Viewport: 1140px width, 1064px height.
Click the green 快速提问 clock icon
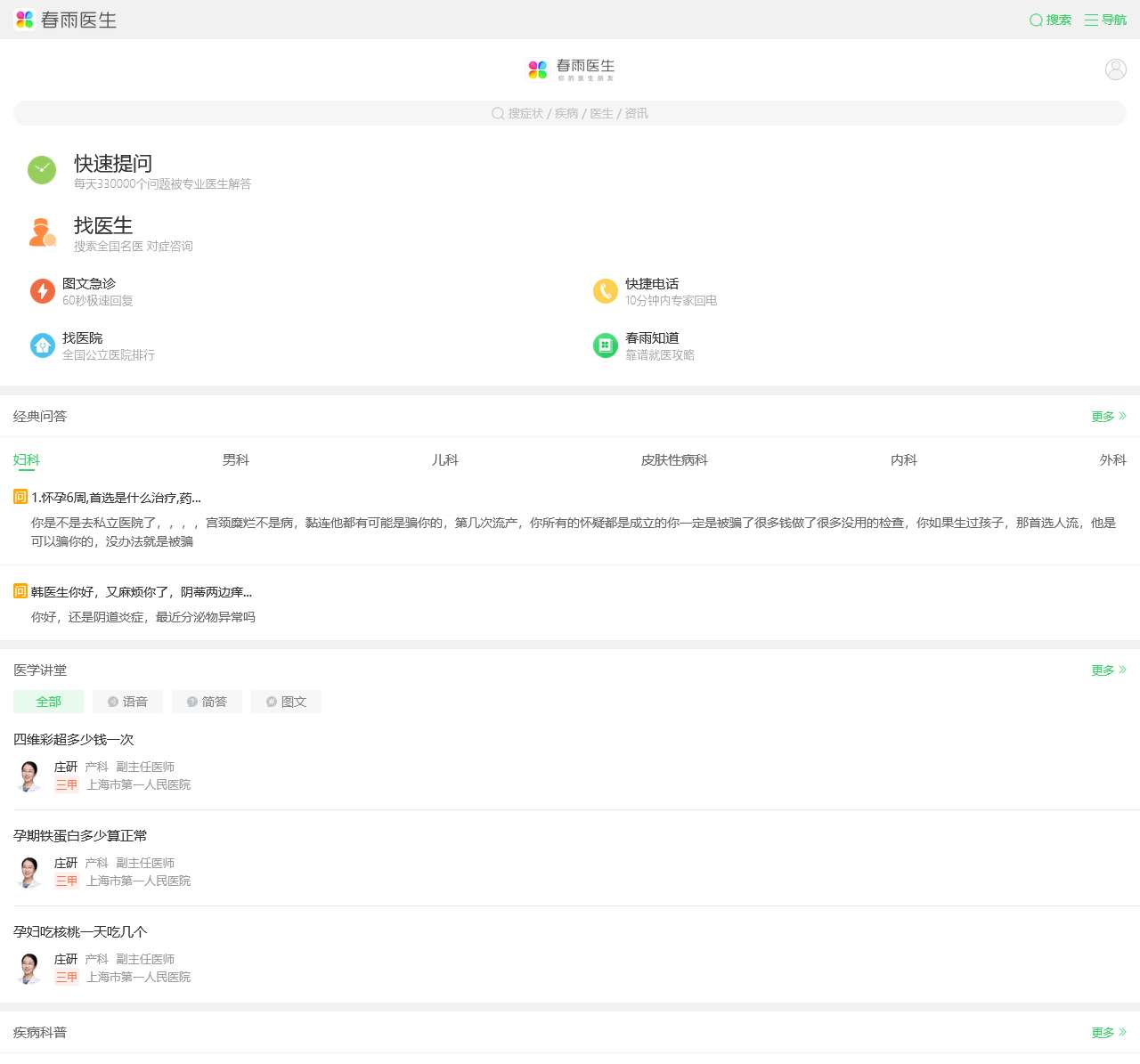[x=42, y=170]
